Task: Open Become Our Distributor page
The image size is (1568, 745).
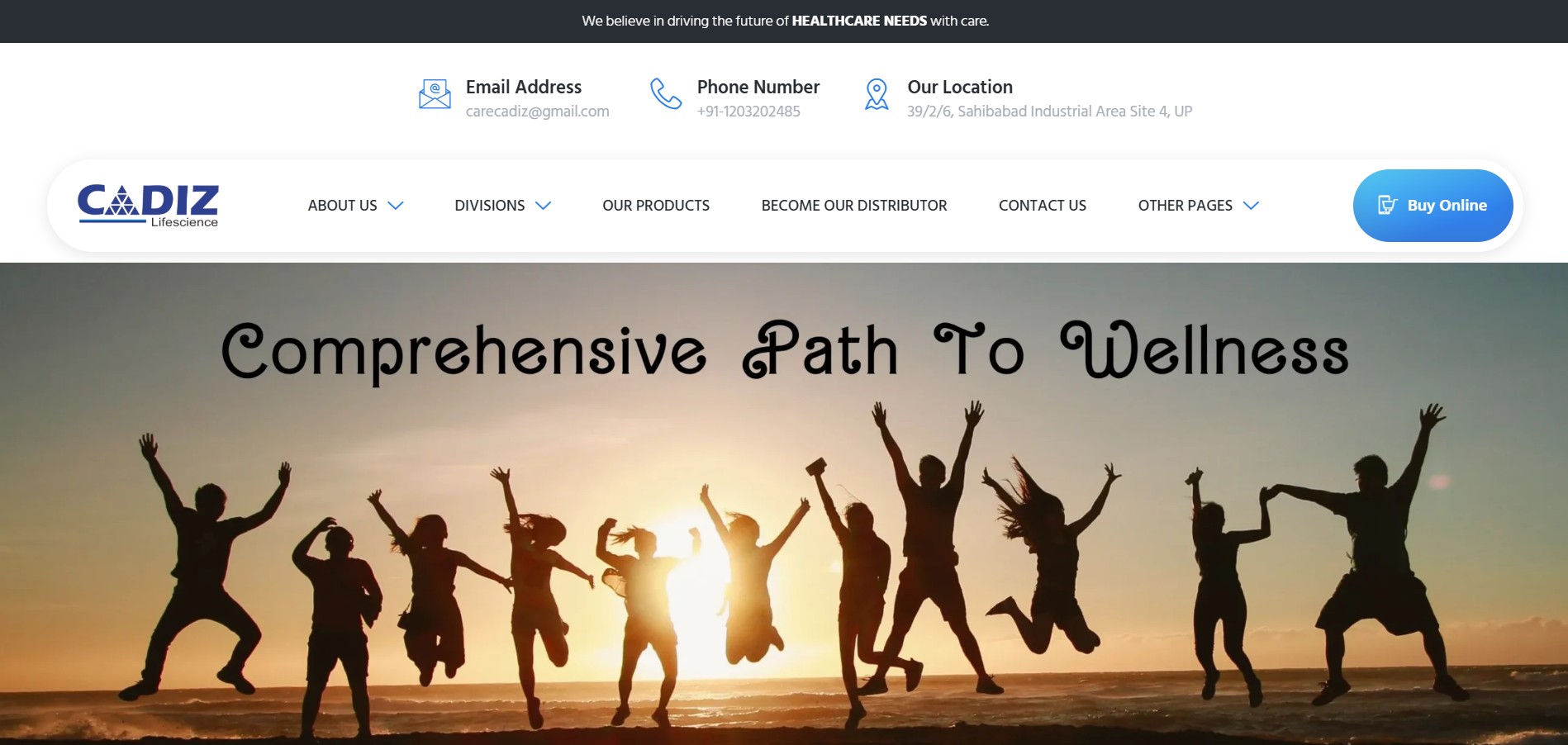Action: pyautogui.click(x=853, y=206)
